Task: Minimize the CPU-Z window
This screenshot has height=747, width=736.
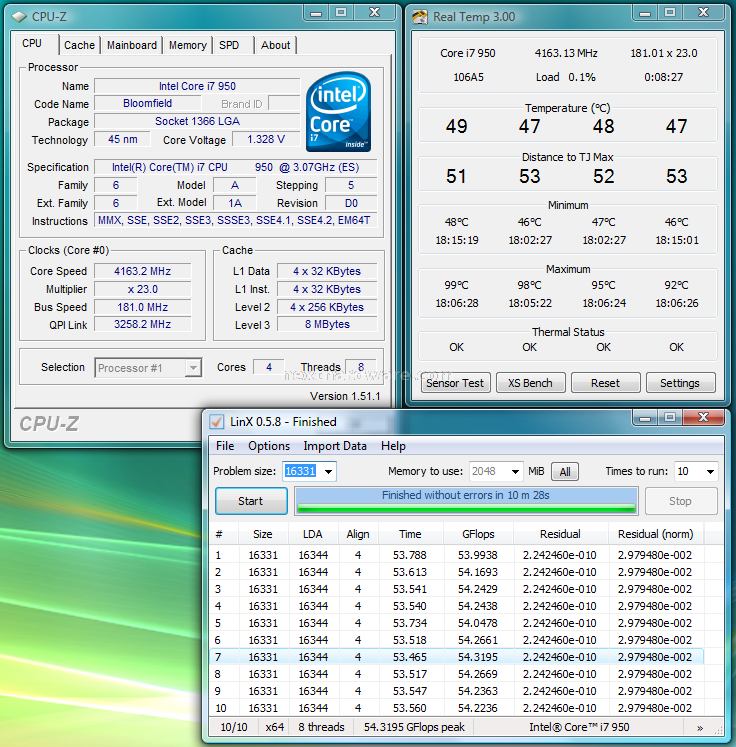Action: pyautogui.click(x=316, y=13)
